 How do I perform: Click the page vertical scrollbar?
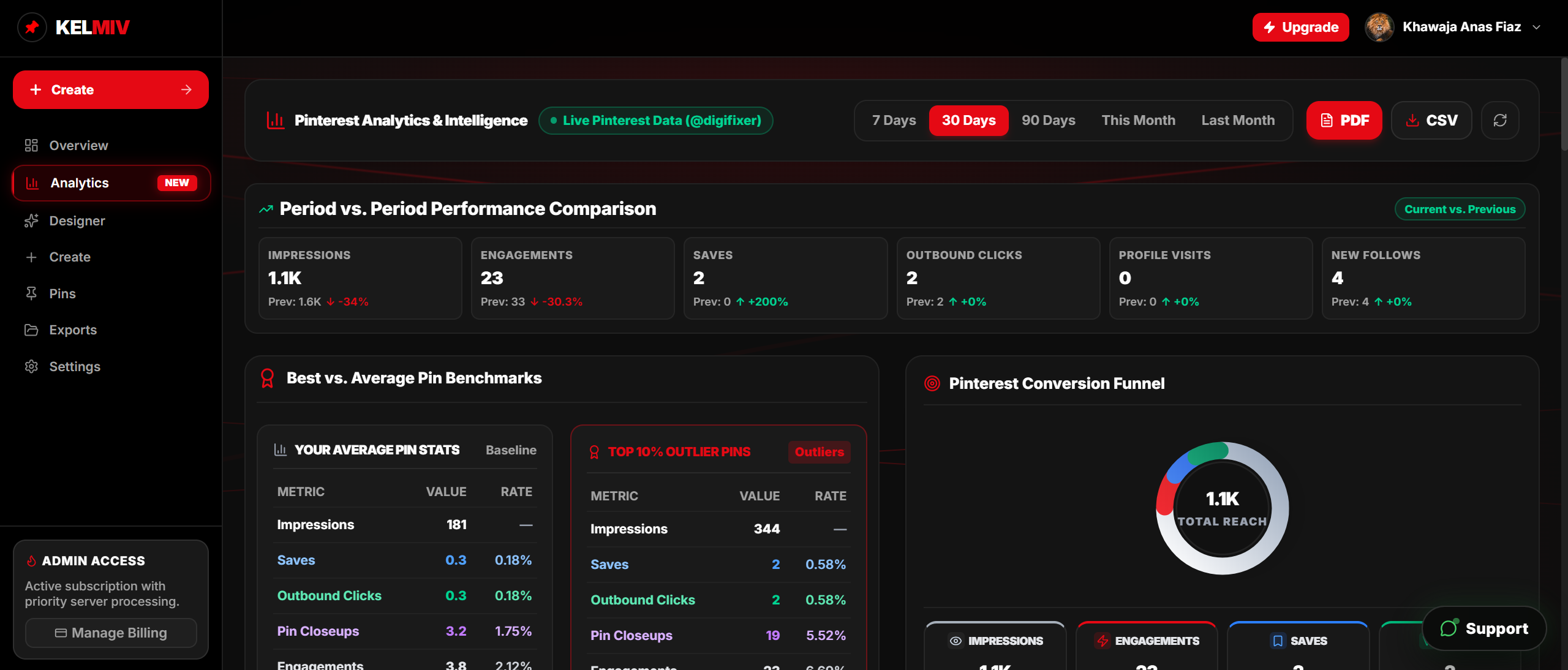(1564, 104)
